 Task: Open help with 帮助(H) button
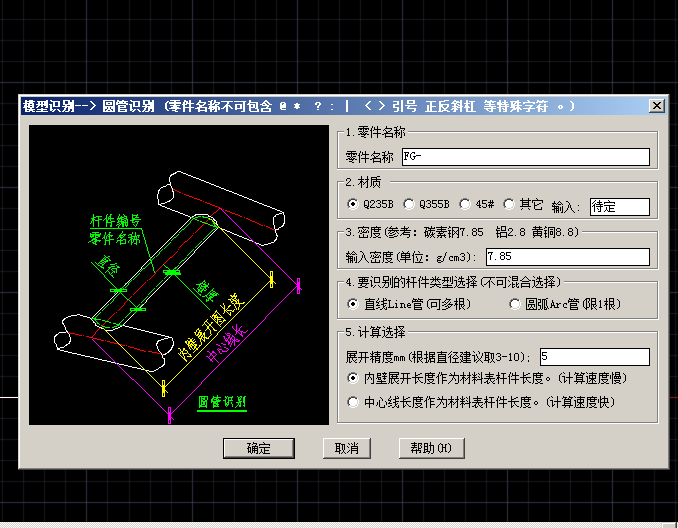pyautogui.click(x=431, y=448)
